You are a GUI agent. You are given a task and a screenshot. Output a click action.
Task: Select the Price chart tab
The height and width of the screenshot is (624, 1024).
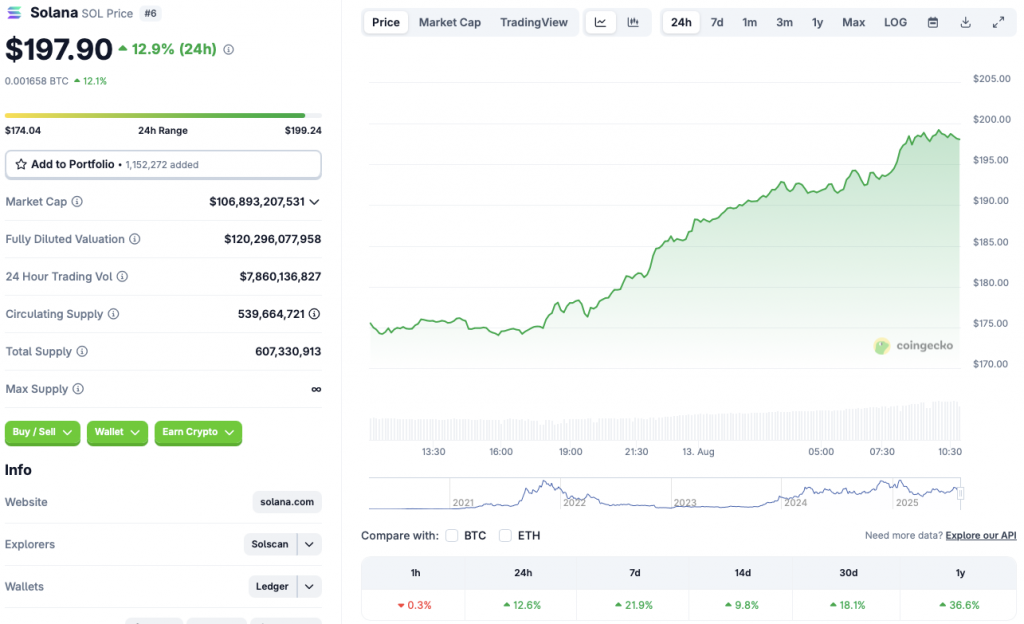(386, 22)
